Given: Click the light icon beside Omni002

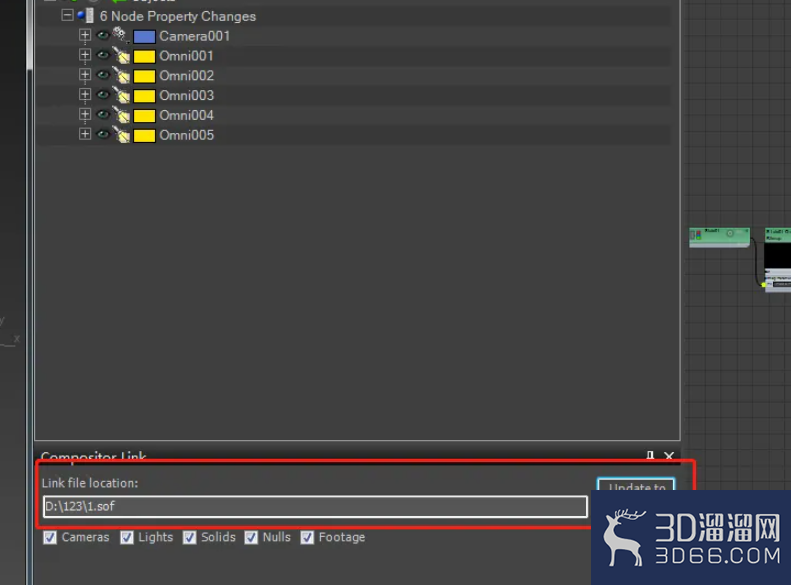Looking at the screenshot, I should click(121, 75).
